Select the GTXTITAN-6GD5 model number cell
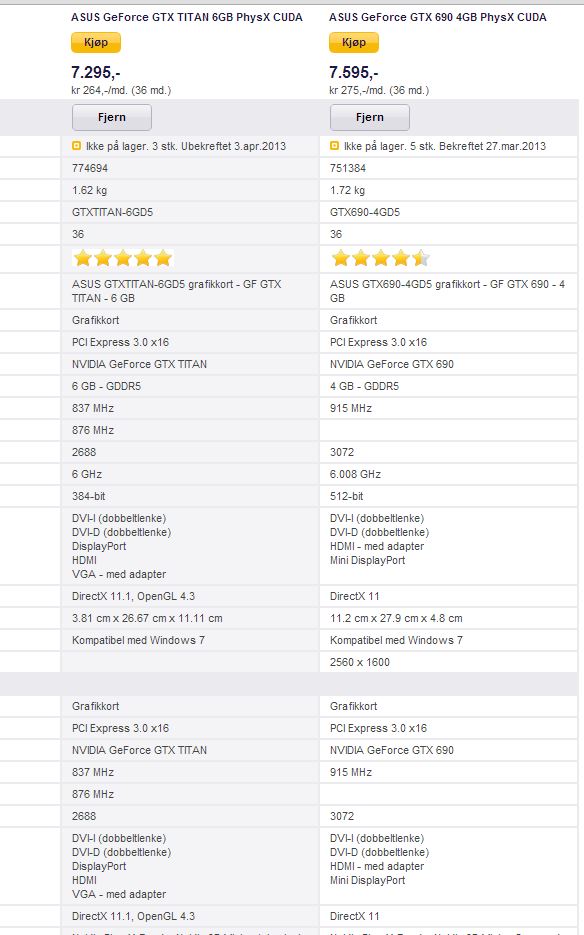The height and width of the screenshot is (935, 584). pyautogui.click(x=190, y=212)
